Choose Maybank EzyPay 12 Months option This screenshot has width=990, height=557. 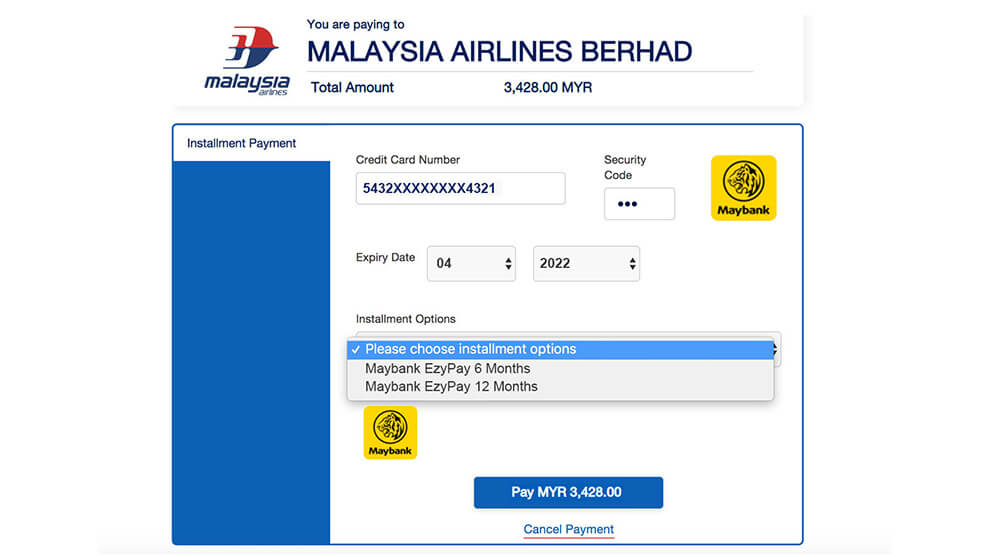(451, 386)
